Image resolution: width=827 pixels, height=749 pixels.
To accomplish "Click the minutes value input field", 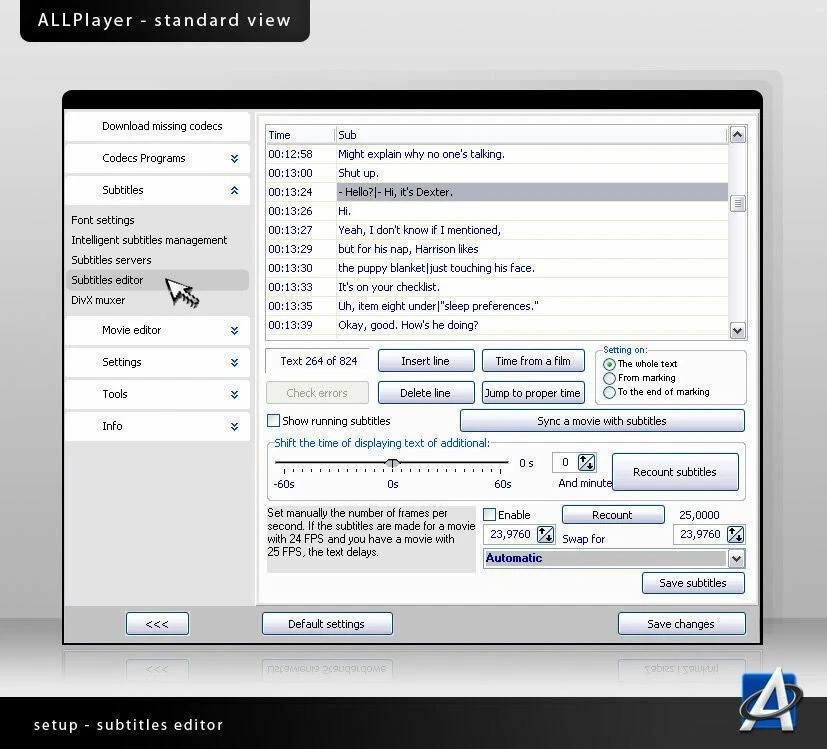I will [565, 463].
